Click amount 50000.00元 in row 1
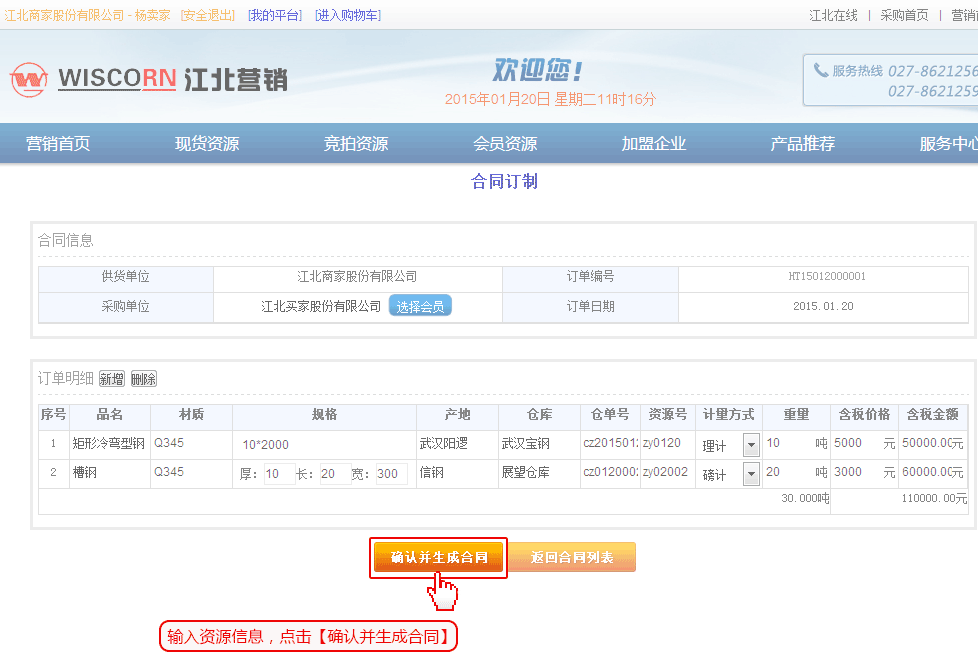The image size is (978, 668). pyautogui.click(x=932, y=443)
